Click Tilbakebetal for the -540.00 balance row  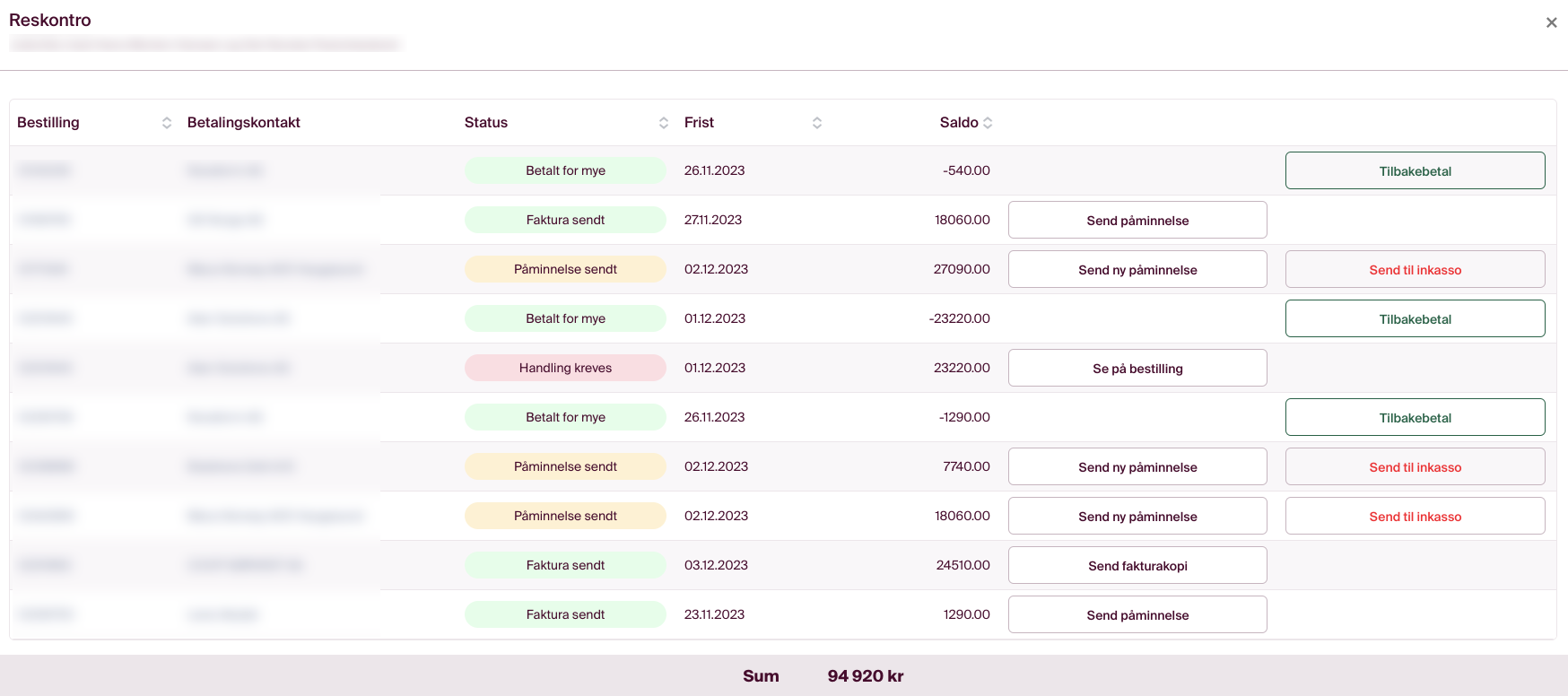coord(1415,170)
